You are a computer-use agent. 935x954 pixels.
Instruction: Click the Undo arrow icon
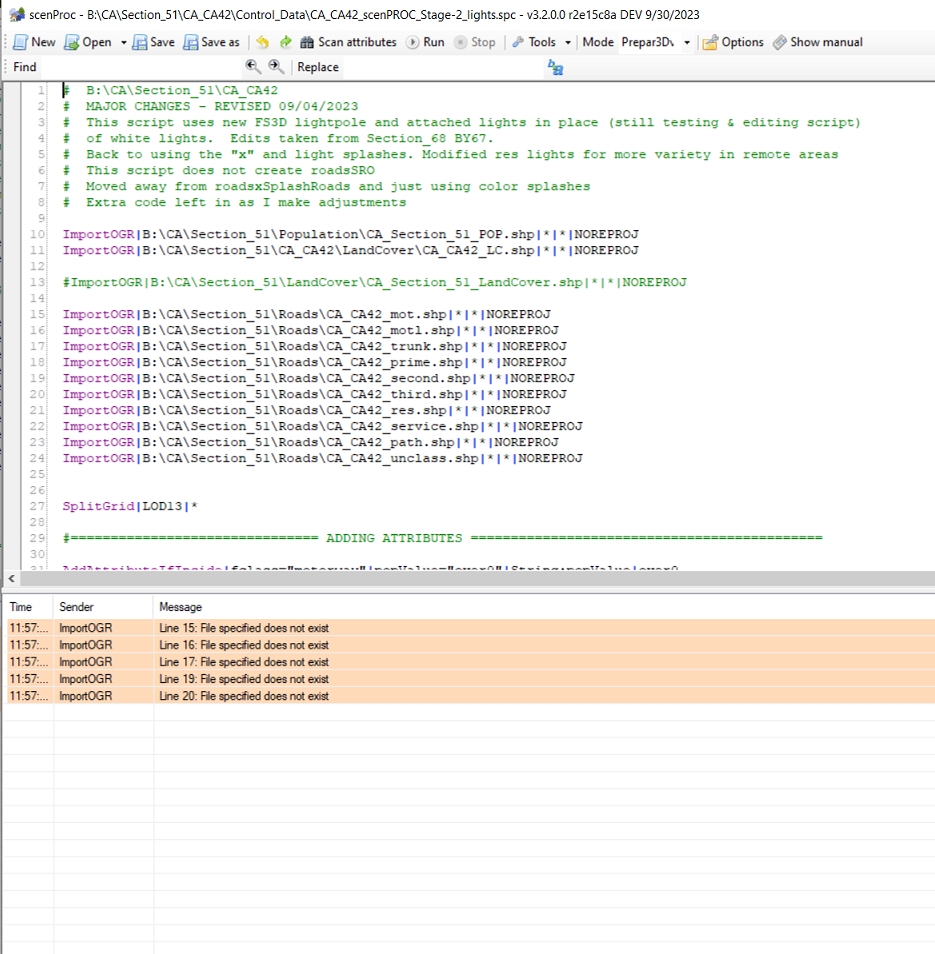[262, 42]
